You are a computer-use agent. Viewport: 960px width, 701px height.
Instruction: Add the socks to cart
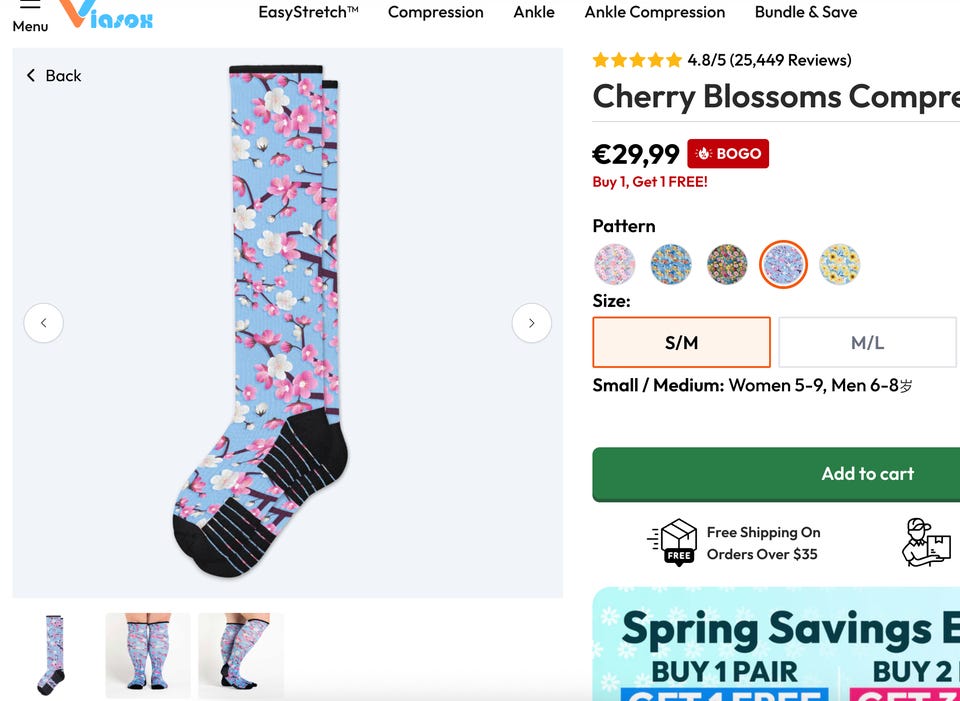coord(867,474)
